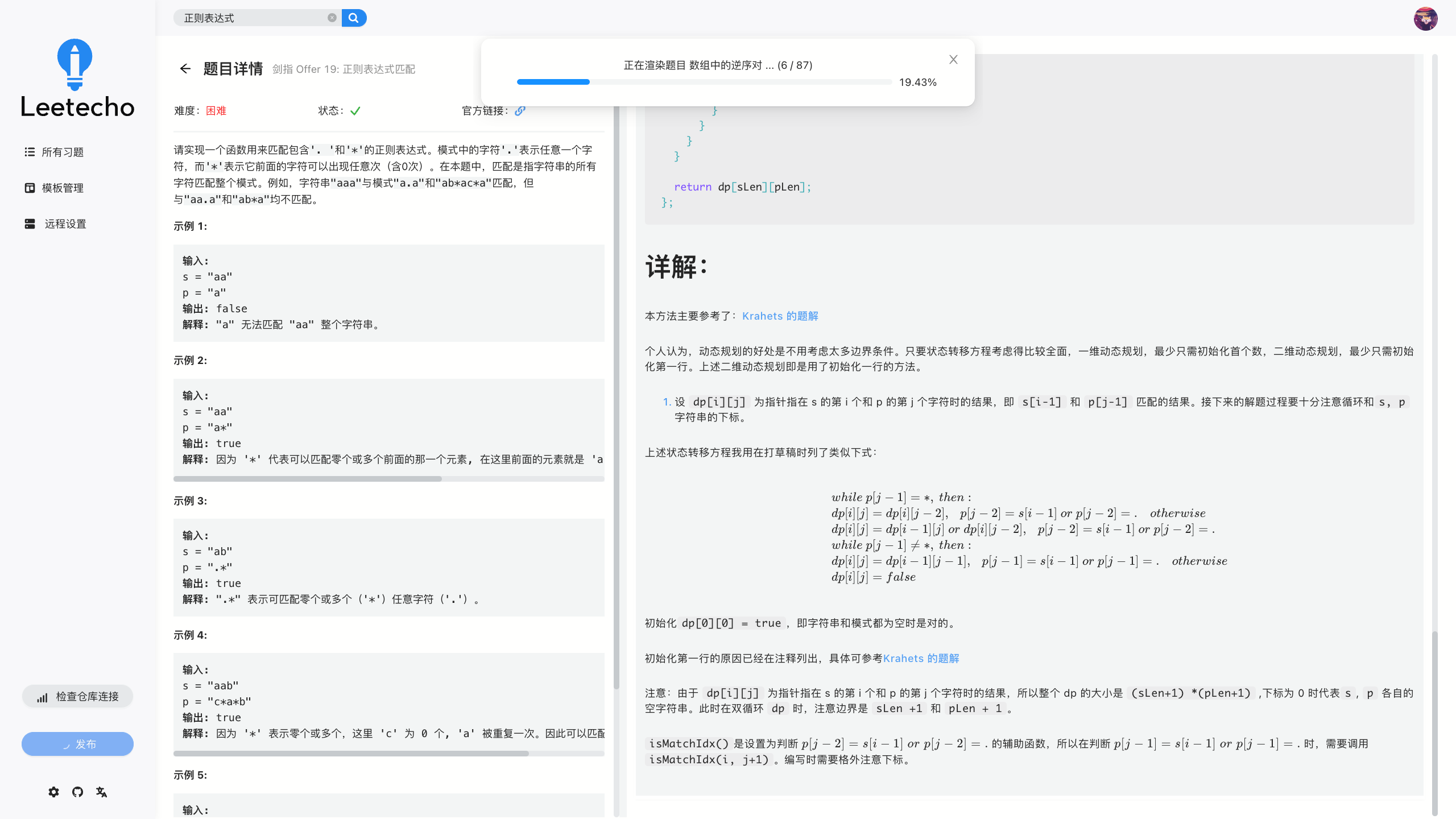Open 模板管理 in the sidebar
The image size is (1456, 819).
click(63, 188)
